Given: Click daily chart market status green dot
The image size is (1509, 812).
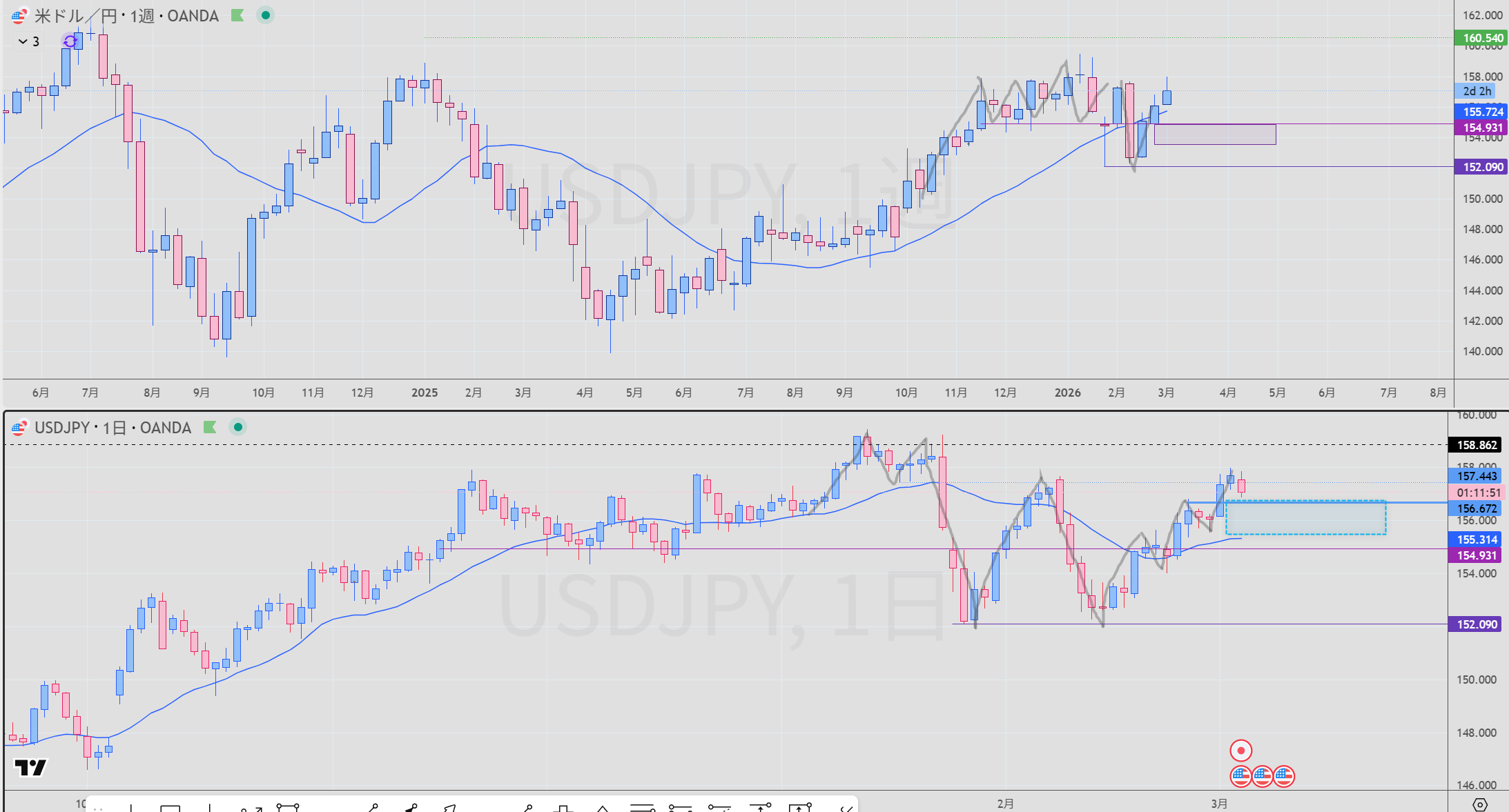Looking at the screenshot, I should (x=237, y=427).
